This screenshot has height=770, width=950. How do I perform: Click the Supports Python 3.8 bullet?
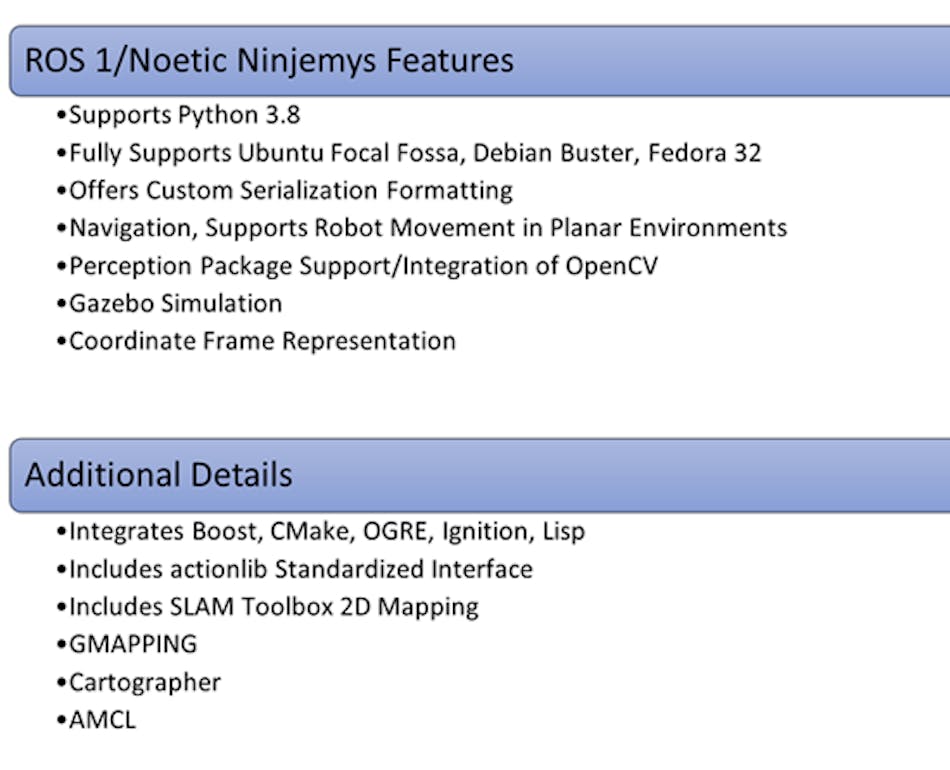click(x=179, y=115)
